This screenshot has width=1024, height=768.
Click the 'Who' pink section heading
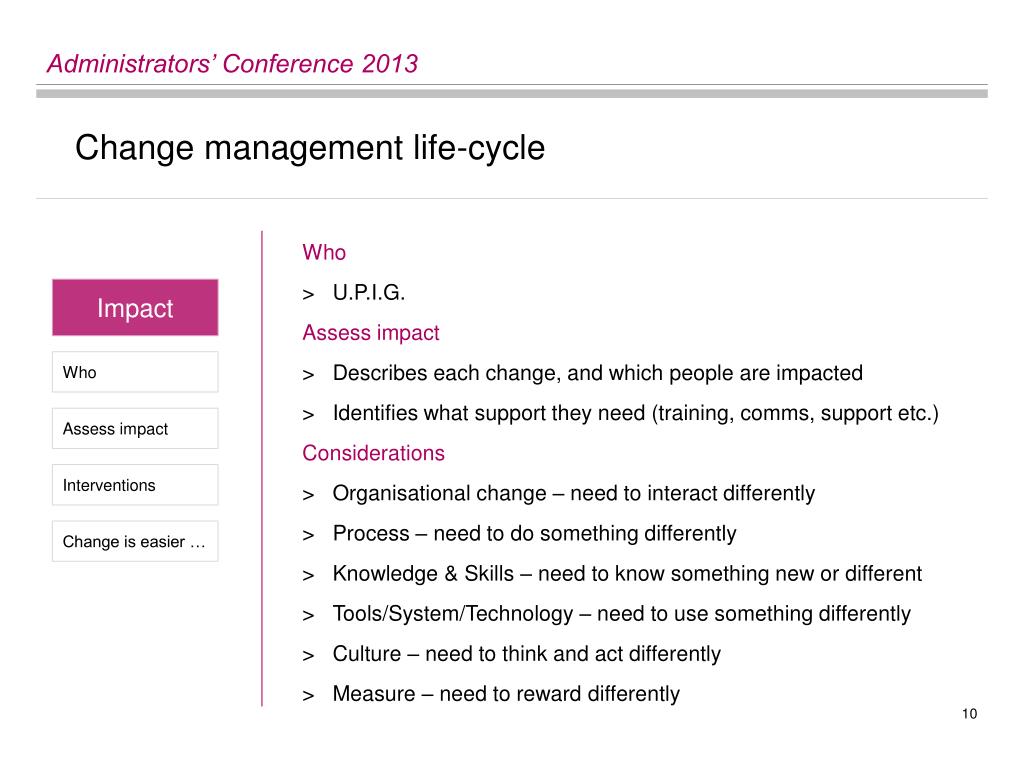coord(324,253)
